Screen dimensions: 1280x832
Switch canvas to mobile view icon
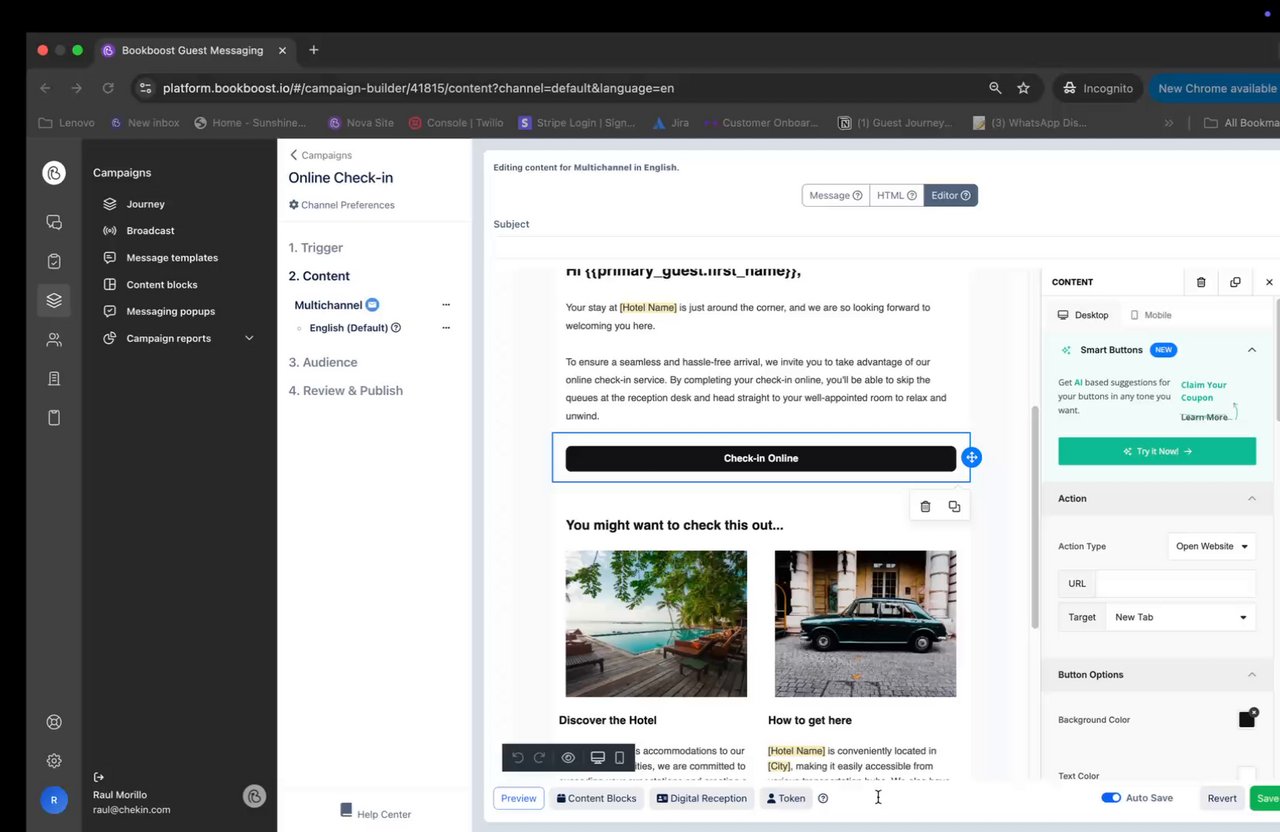tap(620, 758)
